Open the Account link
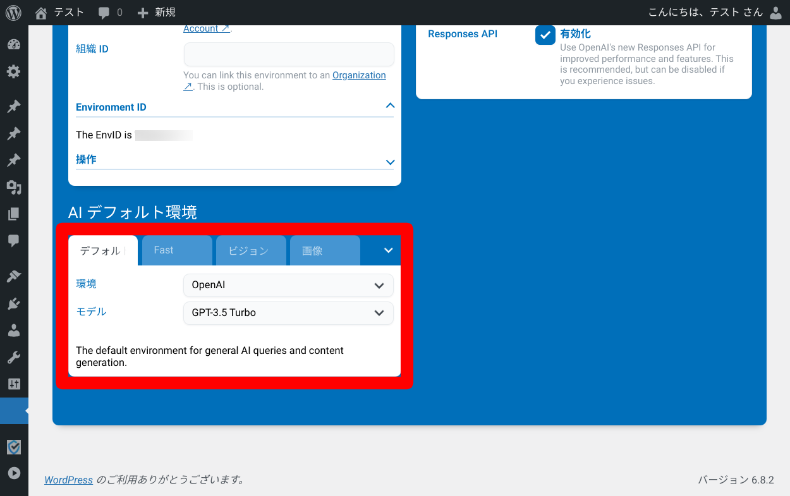 [206, 29]
